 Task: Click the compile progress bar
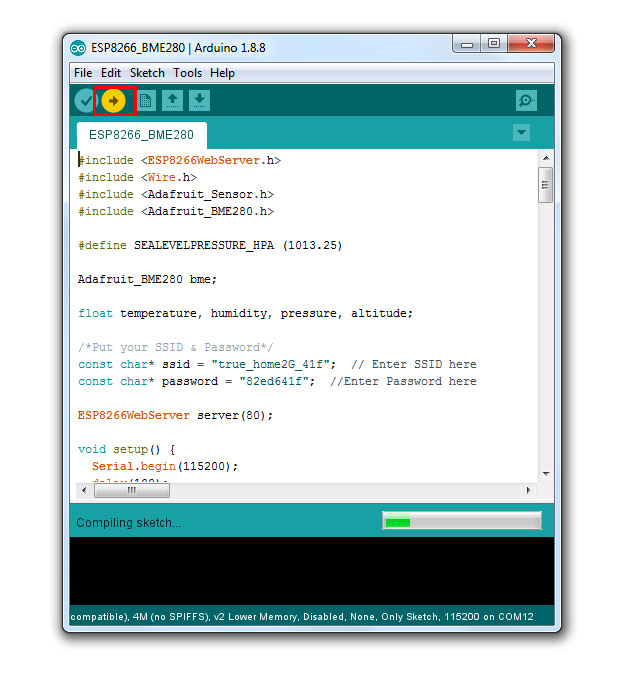(462, 521)
